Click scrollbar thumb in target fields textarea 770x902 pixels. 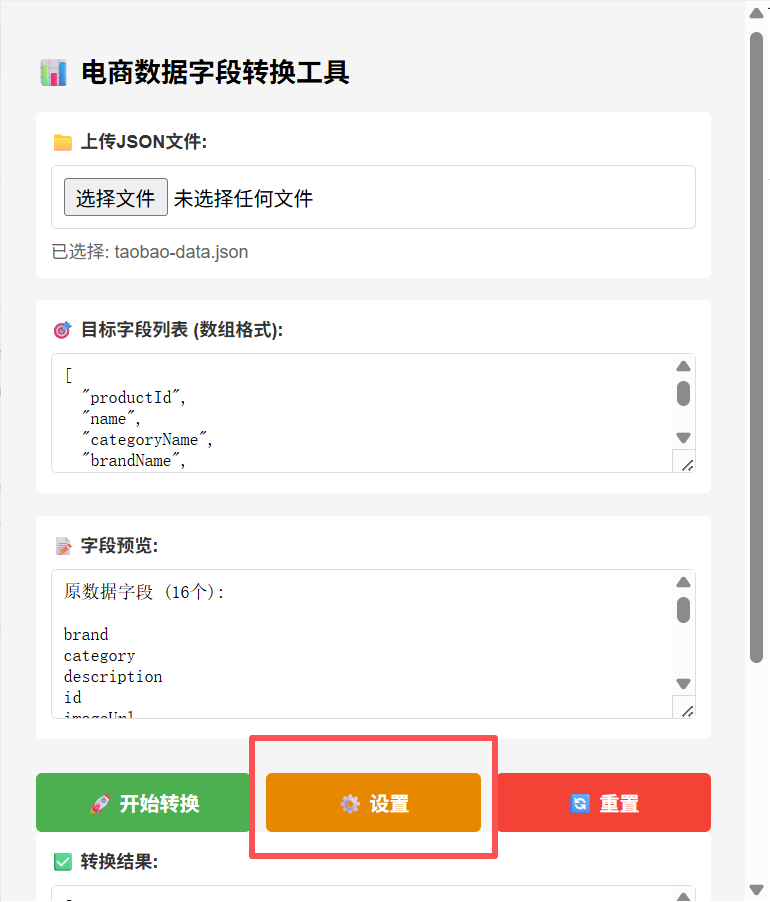(683, 393)
